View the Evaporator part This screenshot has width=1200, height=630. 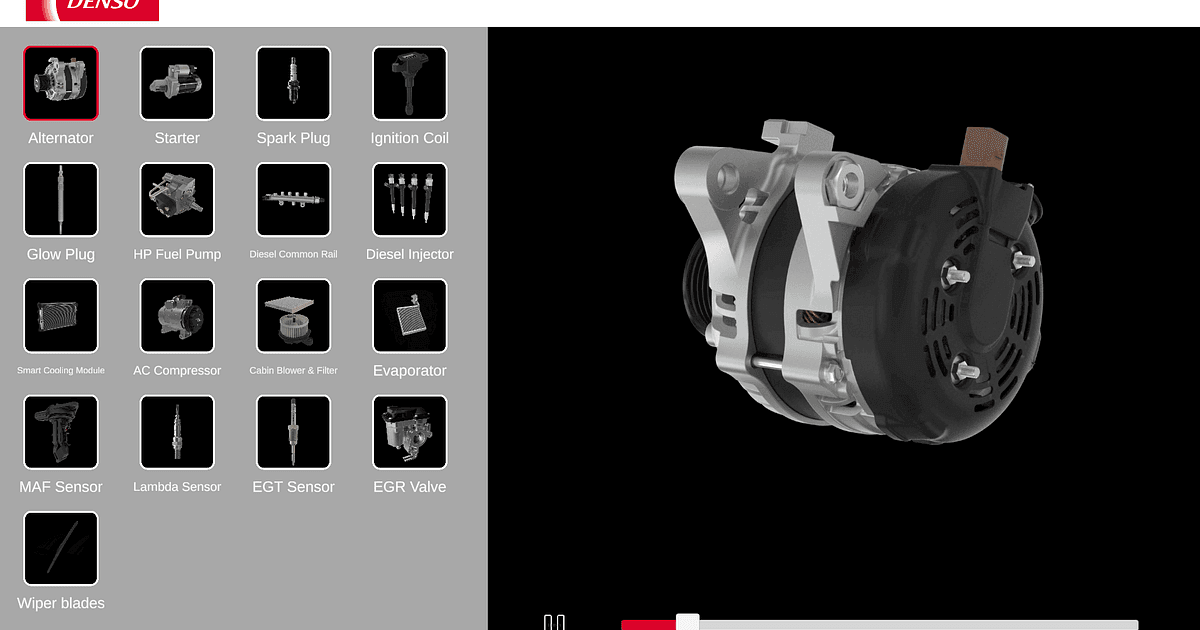(x=409, y=316)
